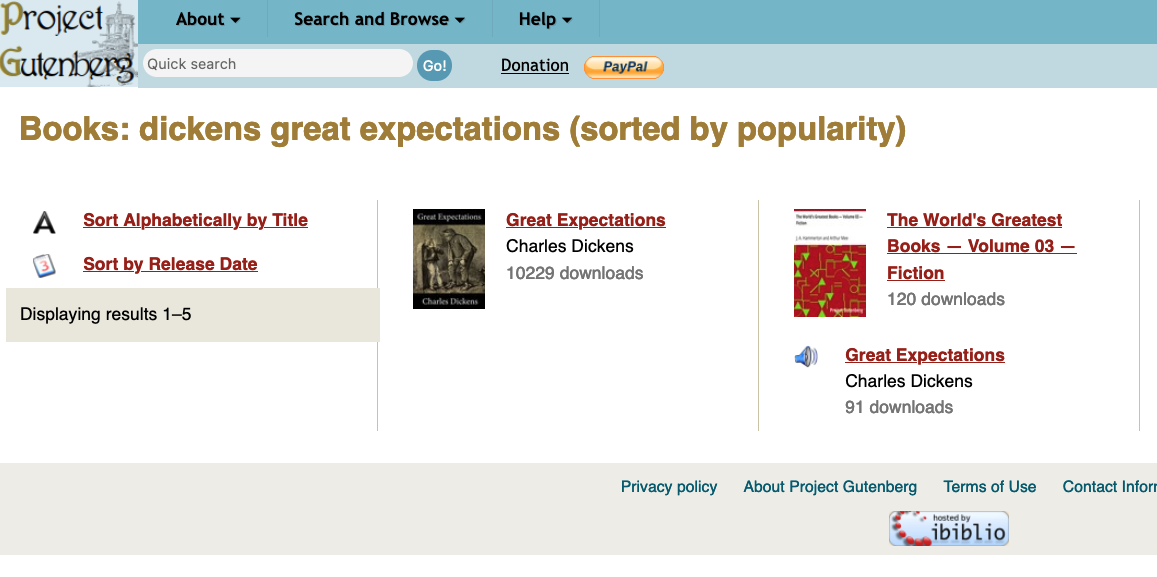Open the Great Expectations book cover thumbnail

(x=449, y=259)
